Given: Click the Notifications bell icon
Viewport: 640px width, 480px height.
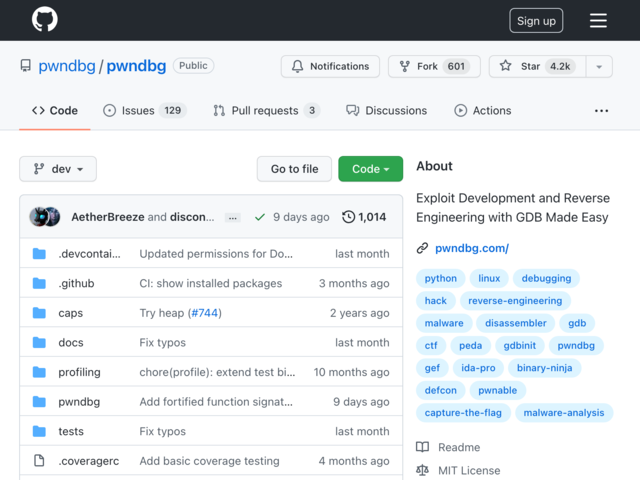Looking at the screenshot, I should (298, 66).
